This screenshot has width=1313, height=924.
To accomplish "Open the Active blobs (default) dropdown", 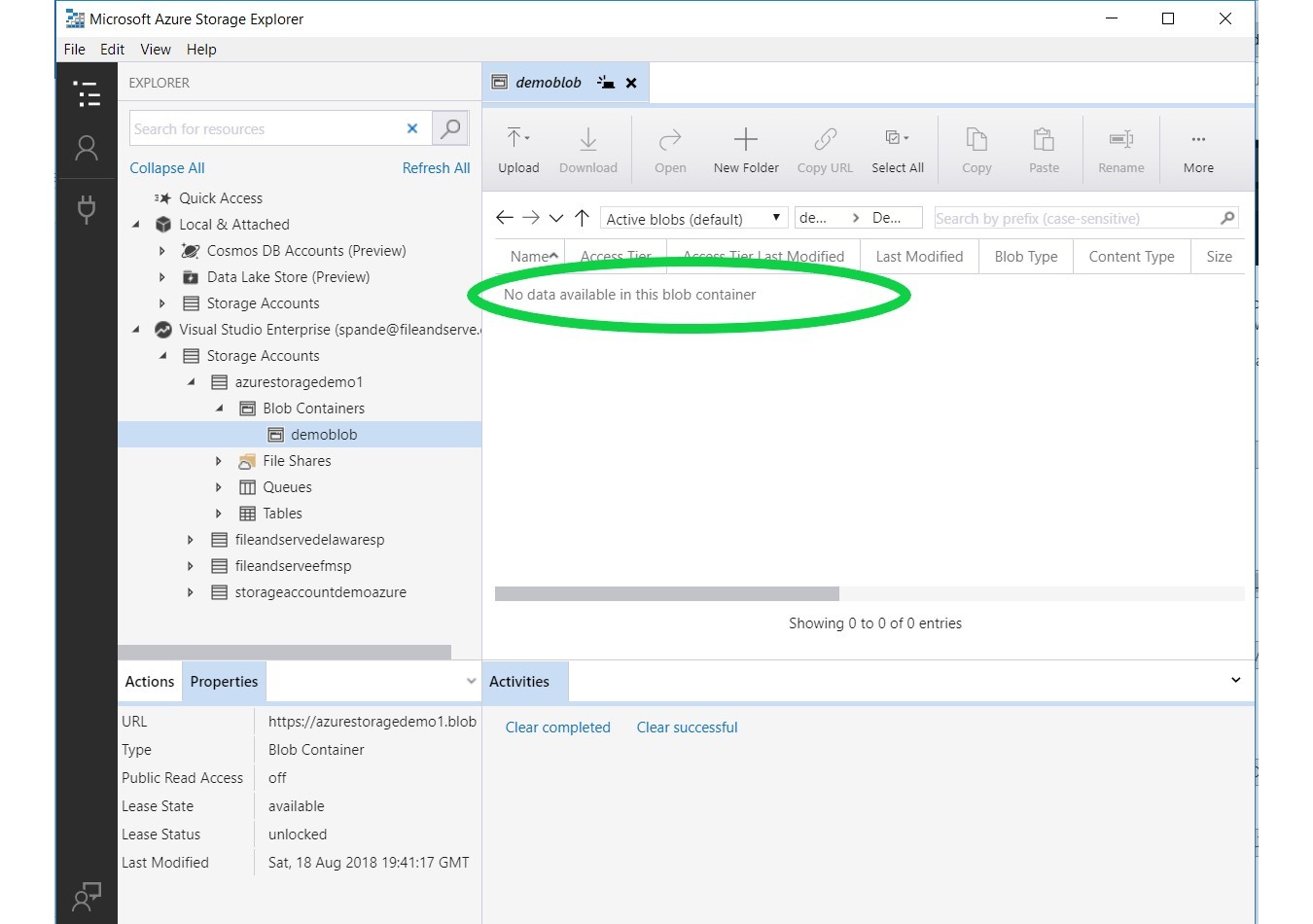I will 693,218.
